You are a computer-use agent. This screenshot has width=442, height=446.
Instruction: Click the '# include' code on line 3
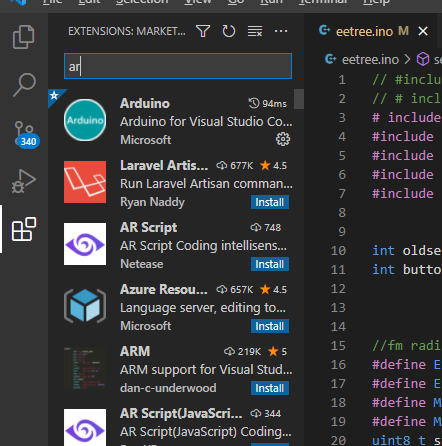[407, 117]
